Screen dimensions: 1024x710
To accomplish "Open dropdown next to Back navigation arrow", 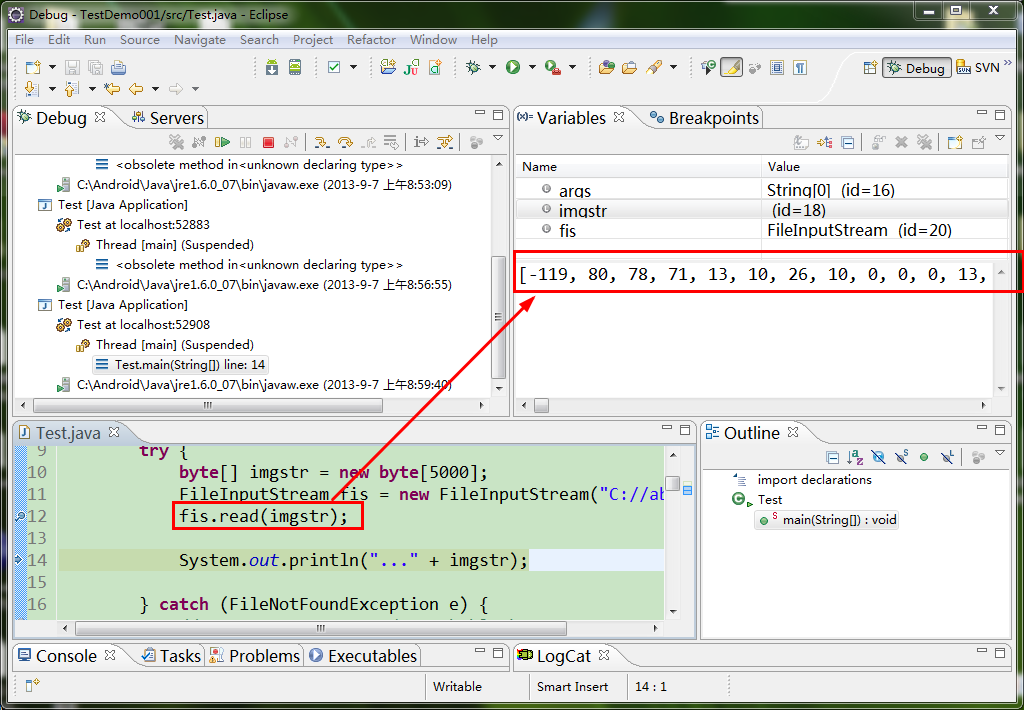I will (155, 89).
